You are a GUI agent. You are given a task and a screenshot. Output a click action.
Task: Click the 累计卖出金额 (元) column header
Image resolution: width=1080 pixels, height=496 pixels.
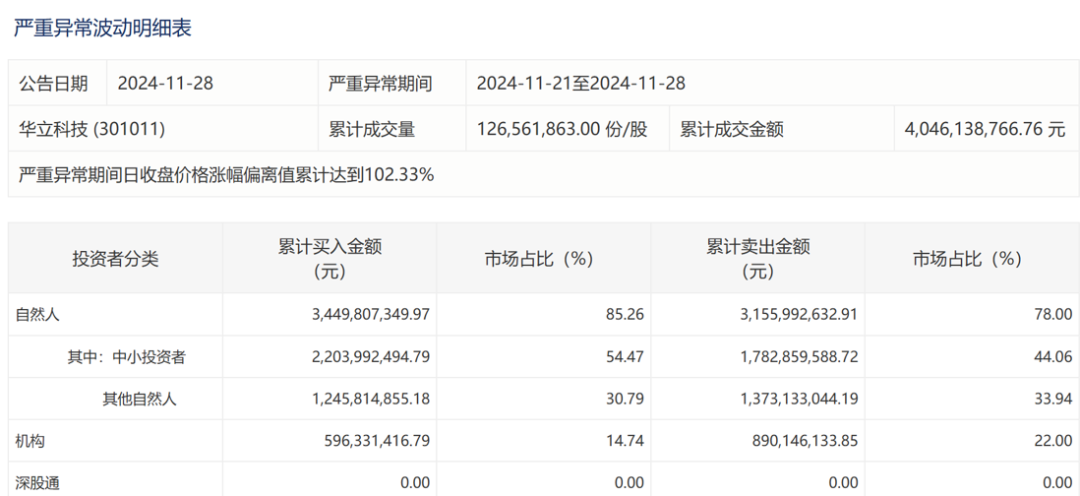[758, 259]
